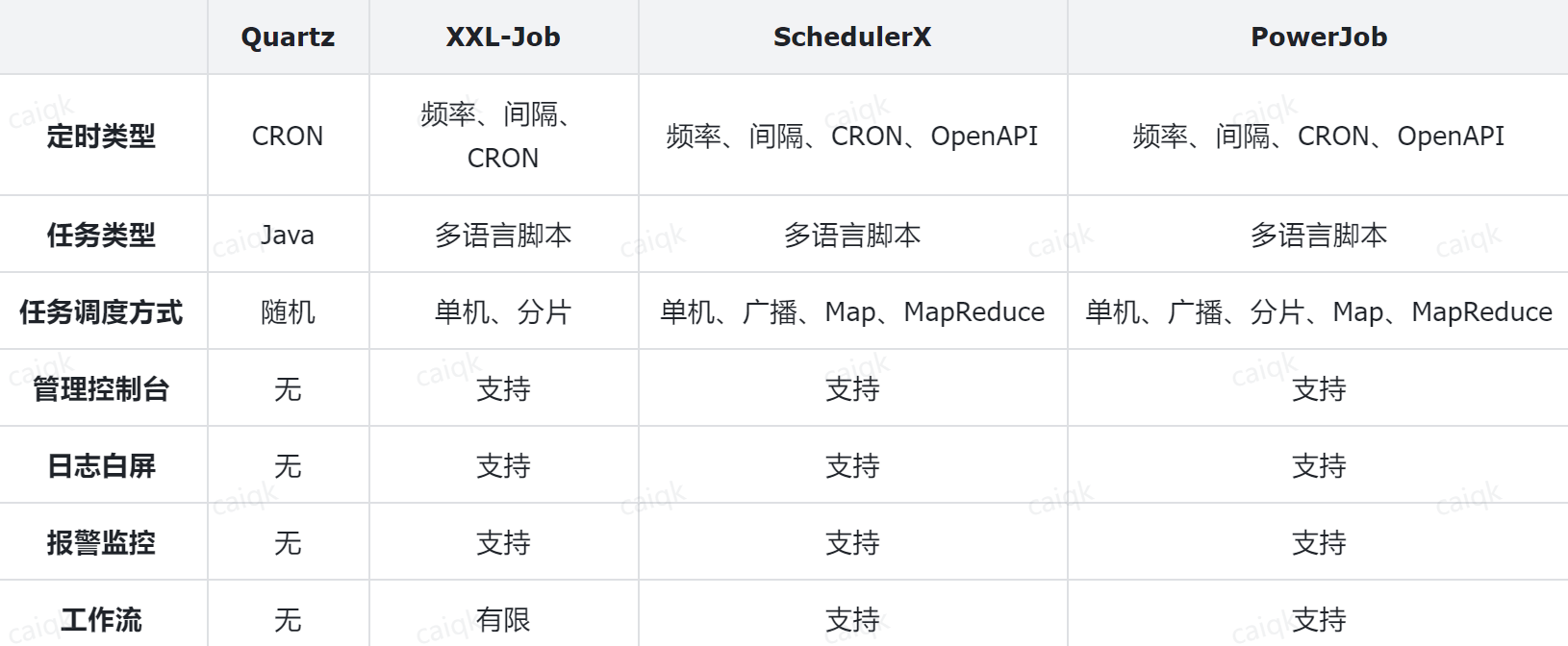Click SchedulerX's 多语言脚本 cell
This screenshot has width=1568, height=646.
tap(852, 235)
